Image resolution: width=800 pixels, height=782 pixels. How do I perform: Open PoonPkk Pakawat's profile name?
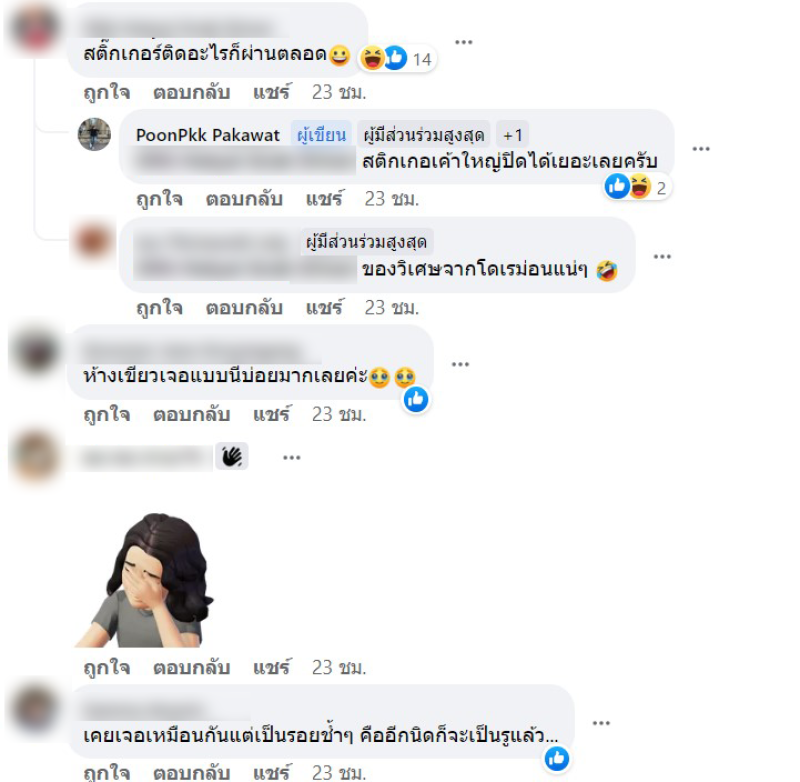(x=208, y=135)
